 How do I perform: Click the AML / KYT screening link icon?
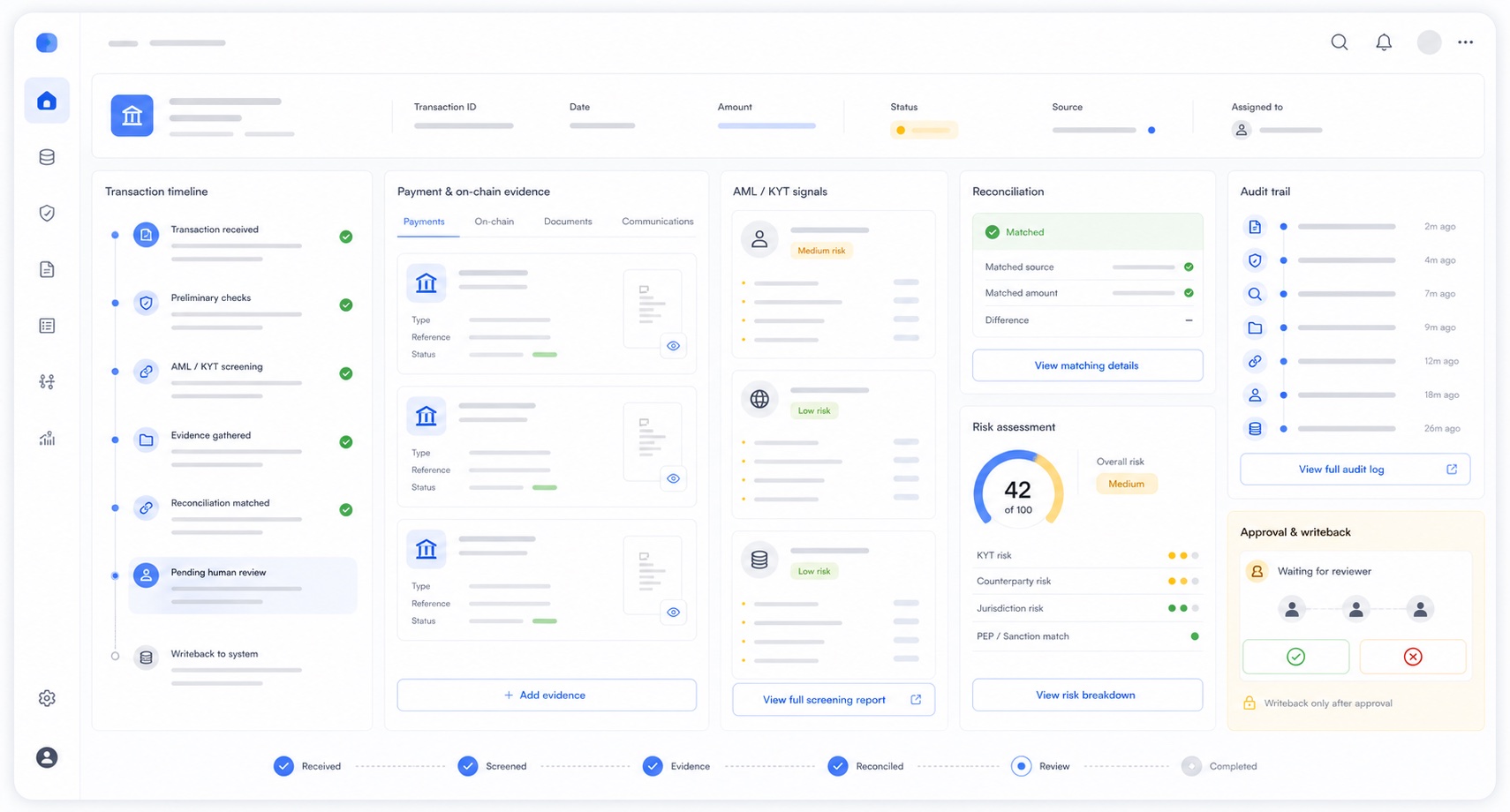(x=146, y=372)
